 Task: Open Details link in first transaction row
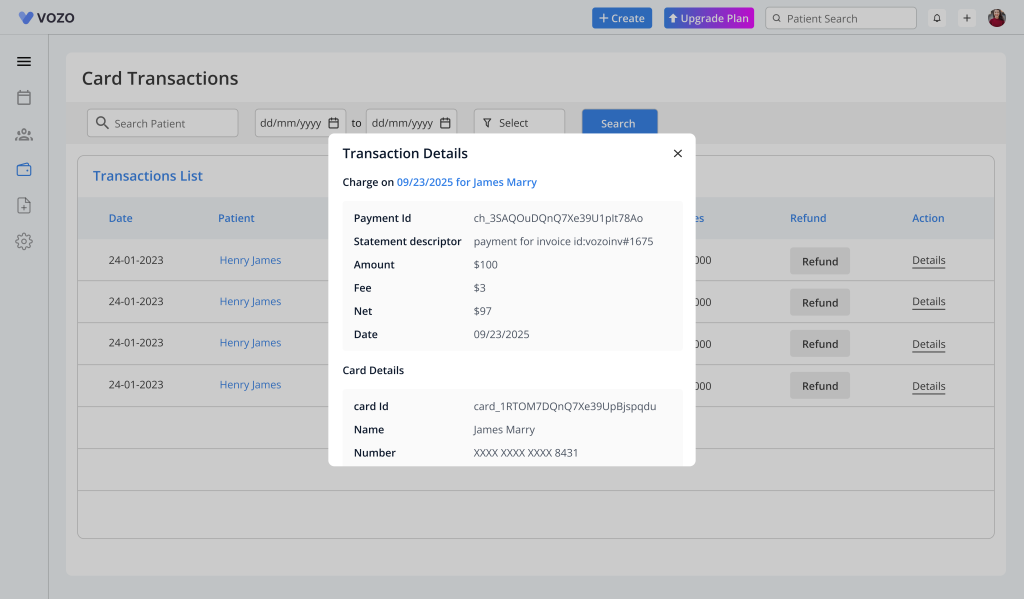[928, 261]
